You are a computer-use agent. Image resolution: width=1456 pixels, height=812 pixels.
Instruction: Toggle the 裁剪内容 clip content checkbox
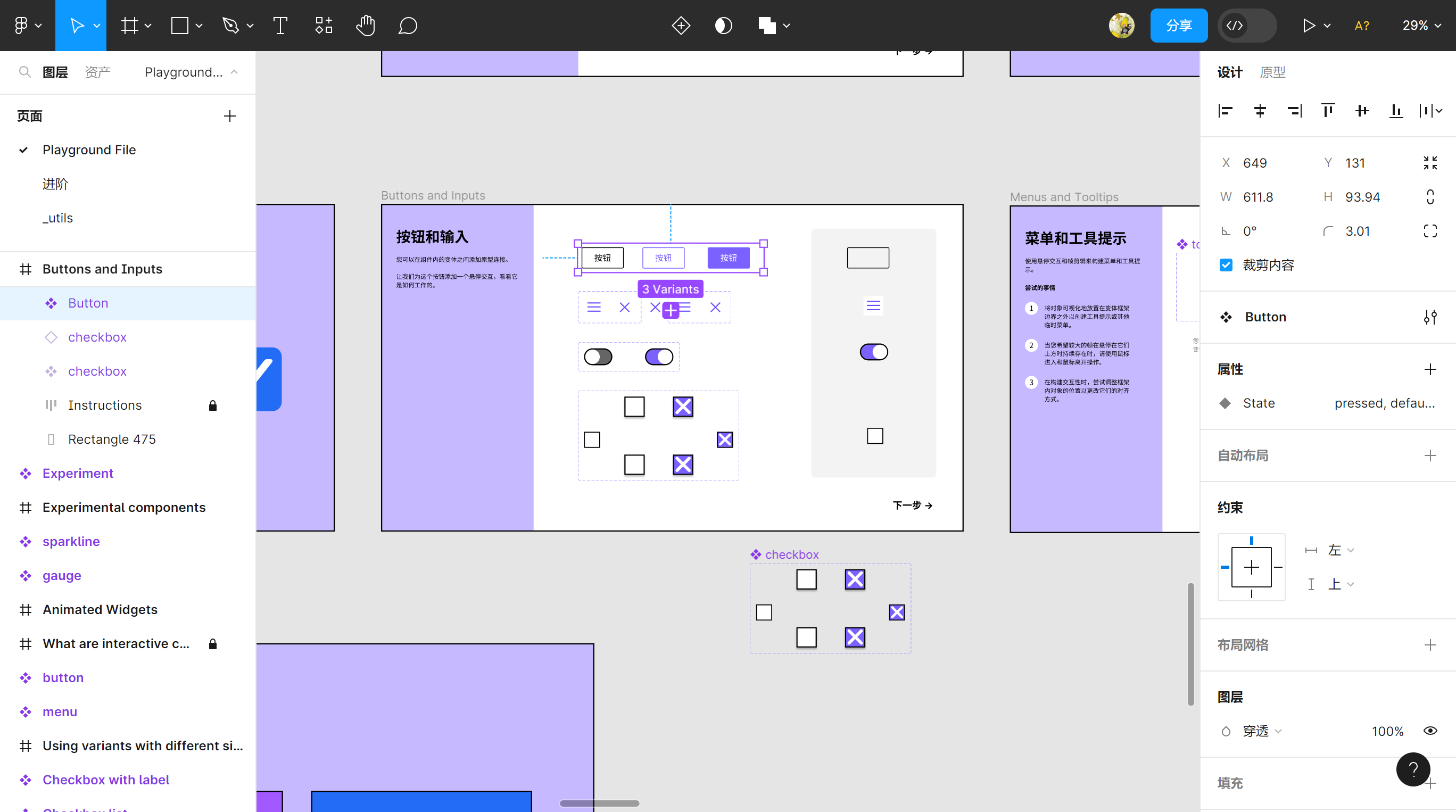click(1226, 265)
